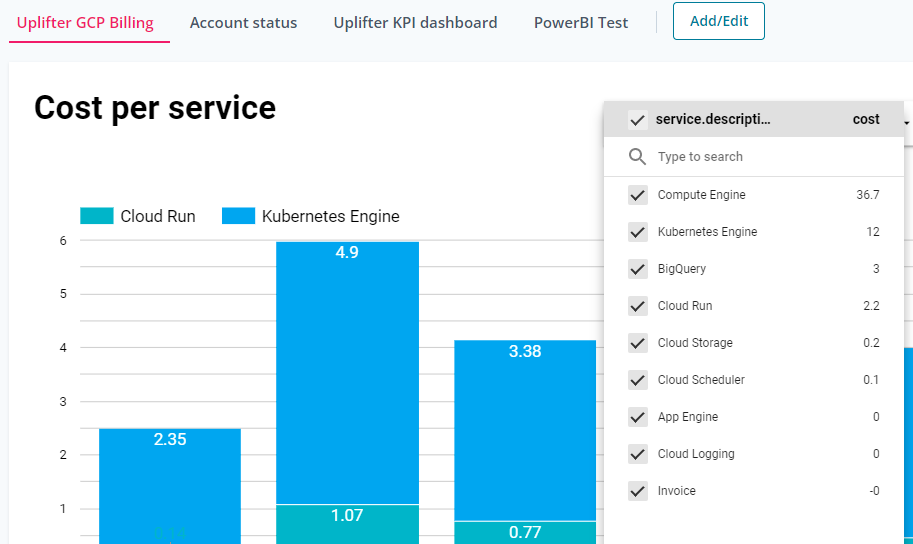Toggle the BigQuery checkbox

point(638,269)
